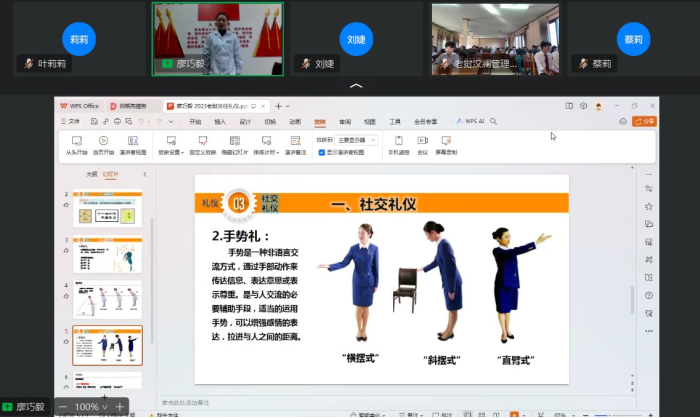Click the 从头开始 slideshow icon
The height and width of the screenshot is (418, 700).
pyautogui.click(x=76, y=142)
